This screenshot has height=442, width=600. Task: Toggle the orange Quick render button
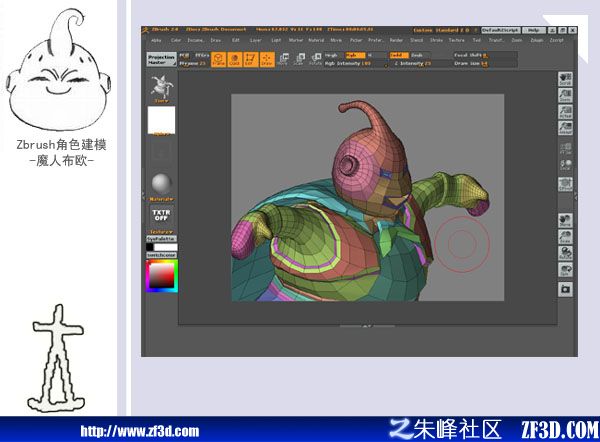point(235,59)
